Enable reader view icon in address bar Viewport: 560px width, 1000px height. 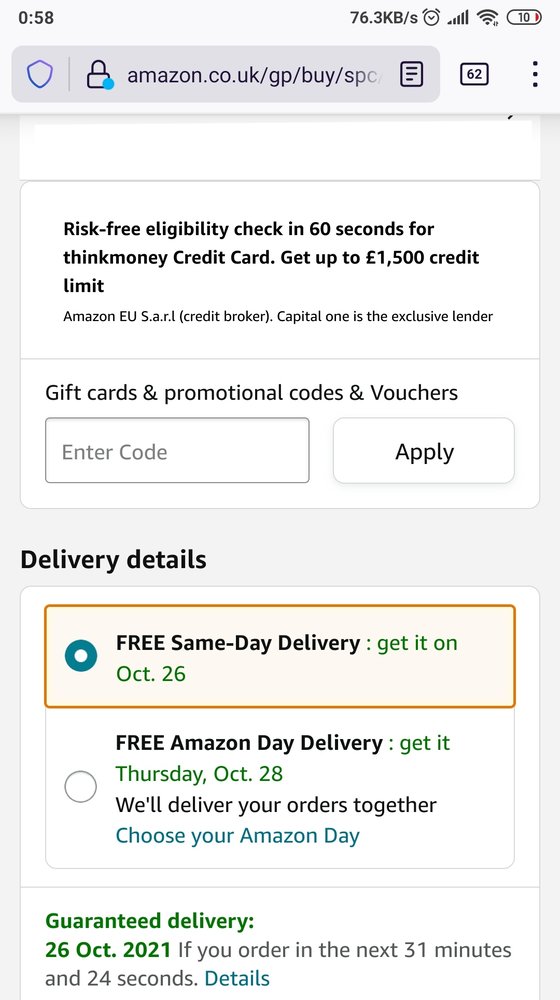click(411, 75)
